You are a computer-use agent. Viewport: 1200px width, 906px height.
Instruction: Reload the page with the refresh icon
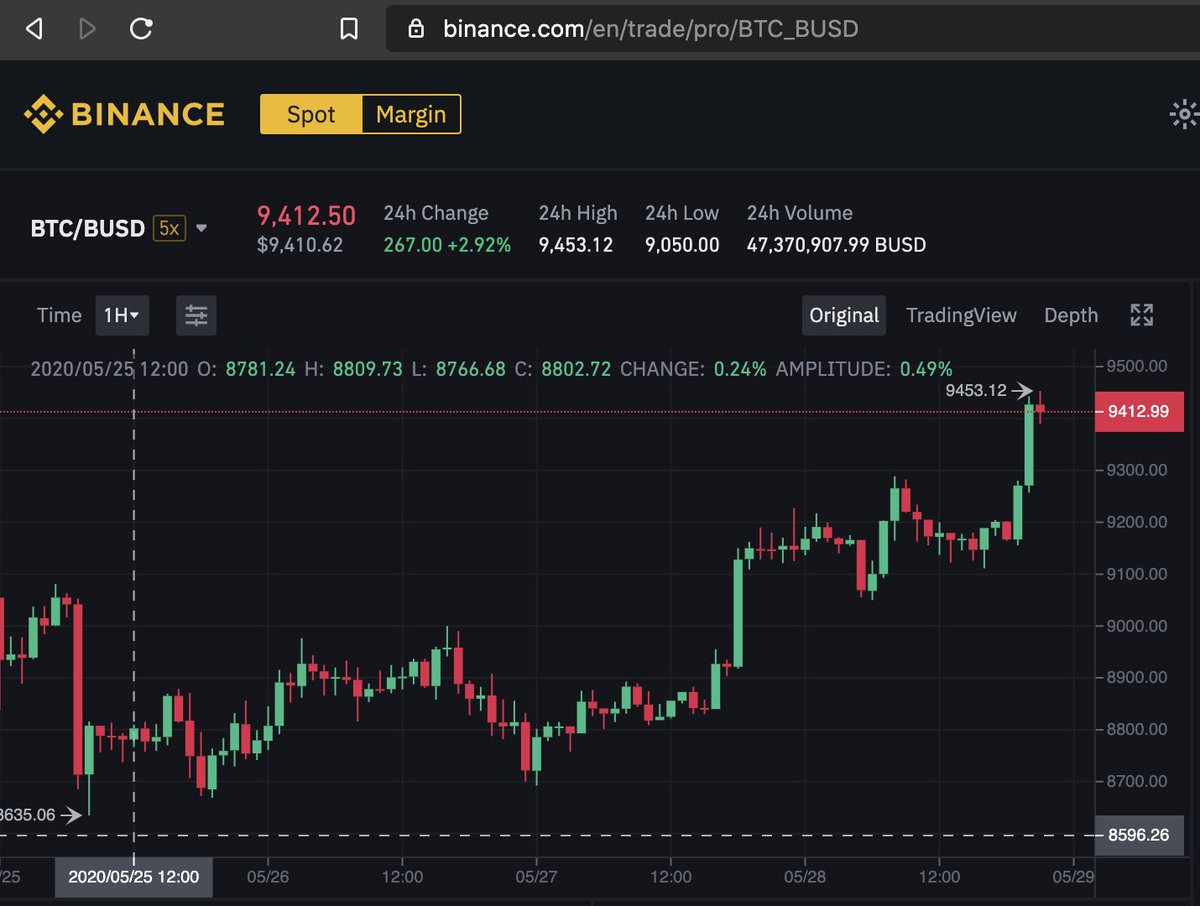tap(142, 29)
